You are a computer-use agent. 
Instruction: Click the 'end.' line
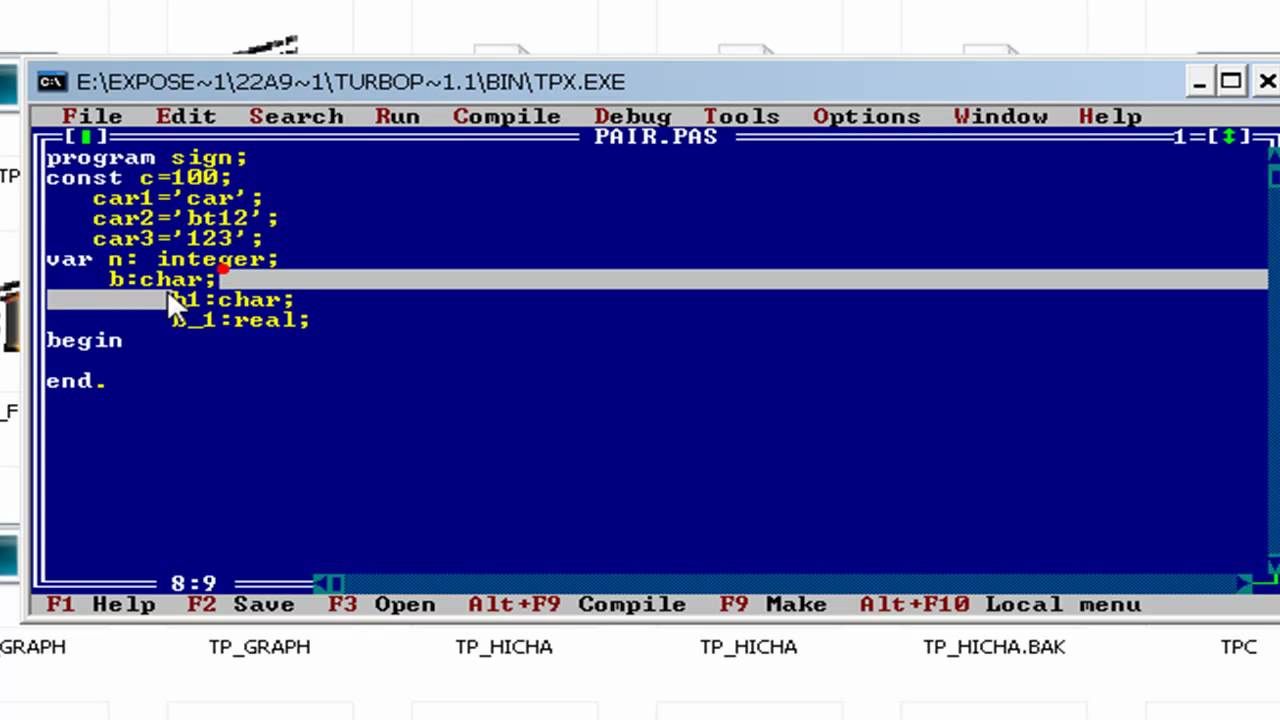pos(77,381)
